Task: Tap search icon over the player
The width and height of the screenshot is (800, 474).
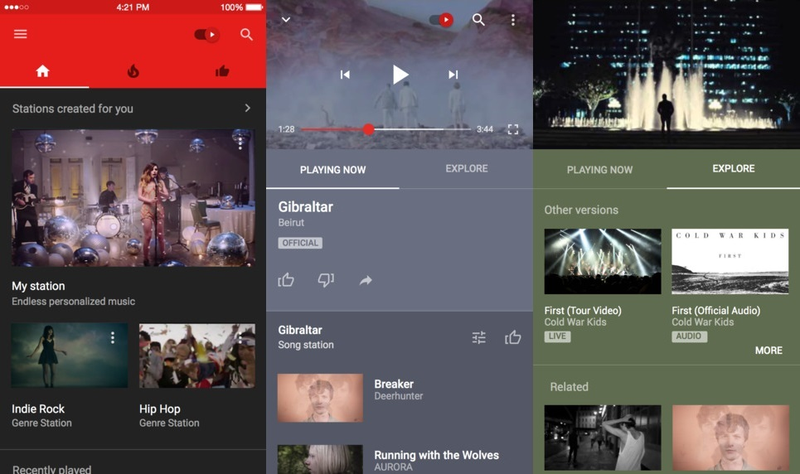Action: point(479,20)
